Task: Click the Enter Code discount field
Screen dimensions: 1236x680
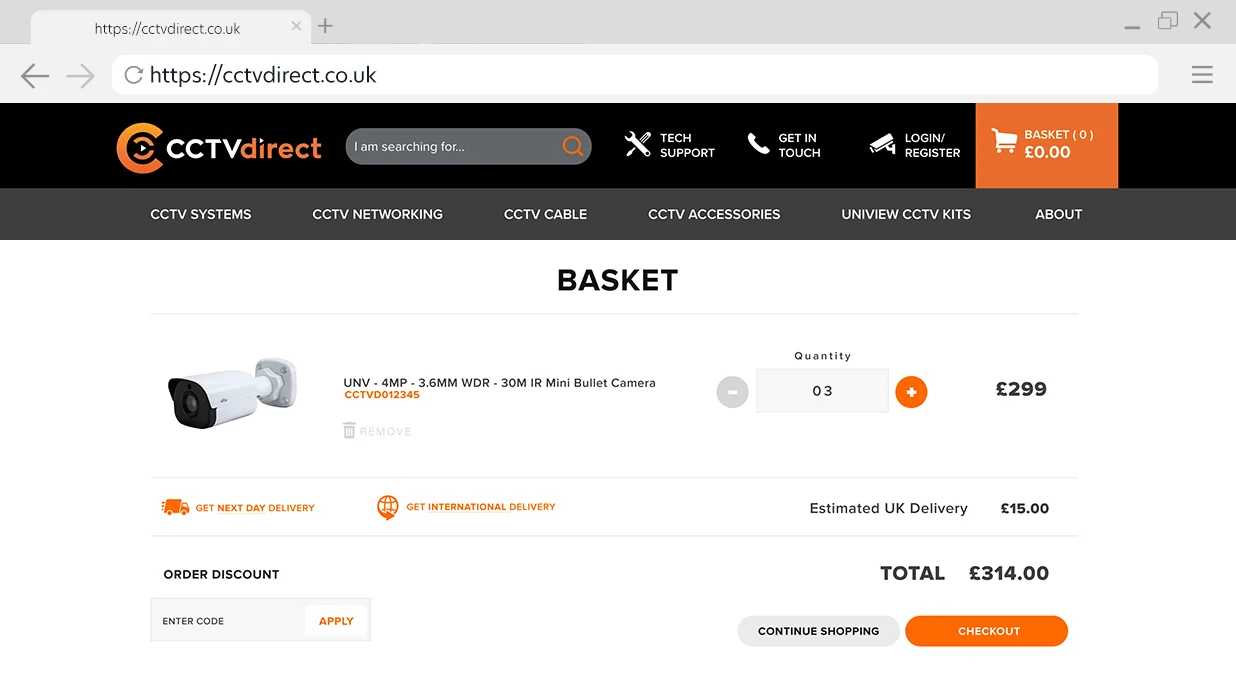Action: click(x=228, y=621)
